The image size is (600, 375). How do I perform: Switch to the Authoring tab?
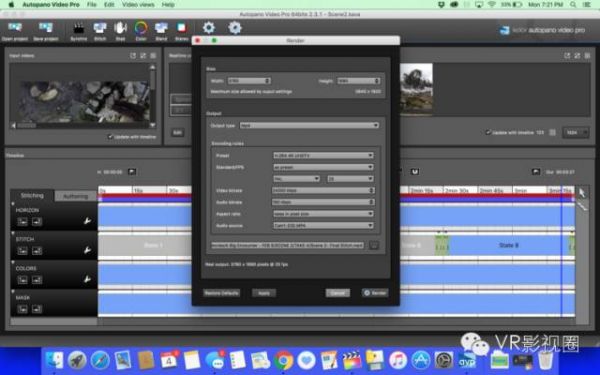click(75, 196)
